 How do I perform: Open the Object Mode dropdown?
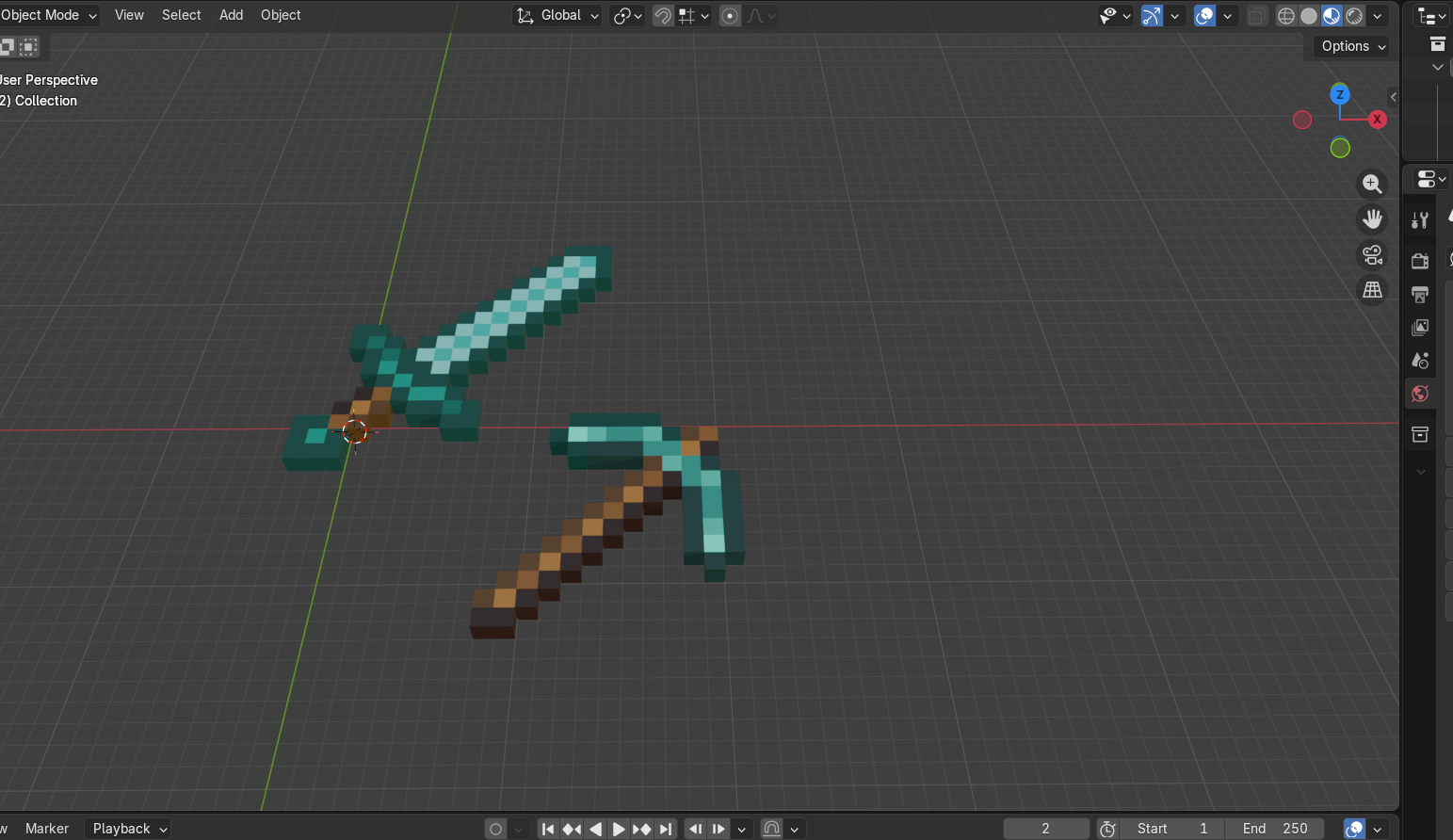point(49,15)
